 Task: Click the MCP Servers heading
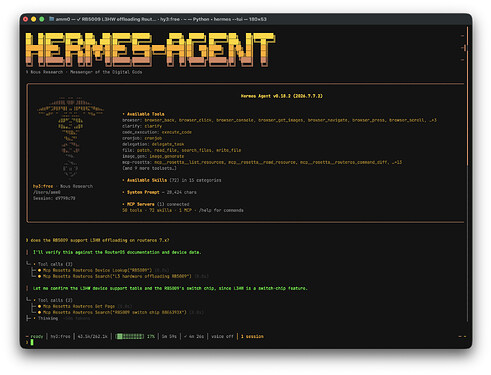tap(140, 204)
